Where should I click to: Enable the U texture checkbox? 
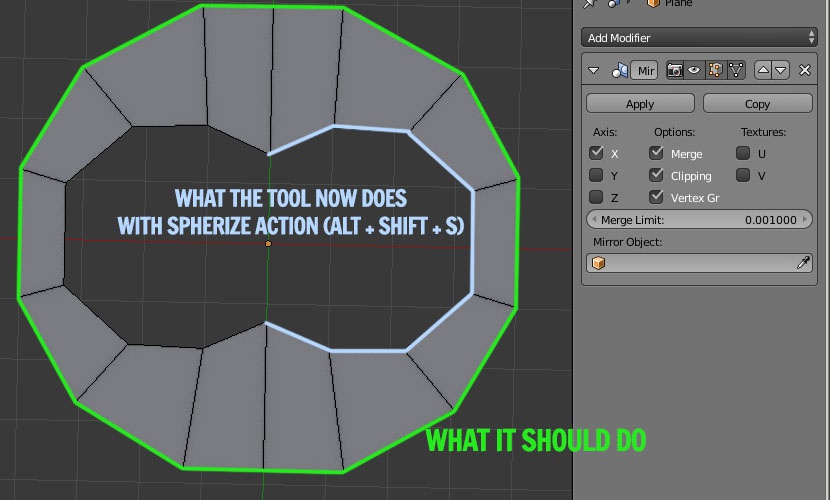(x=743, y=153)
